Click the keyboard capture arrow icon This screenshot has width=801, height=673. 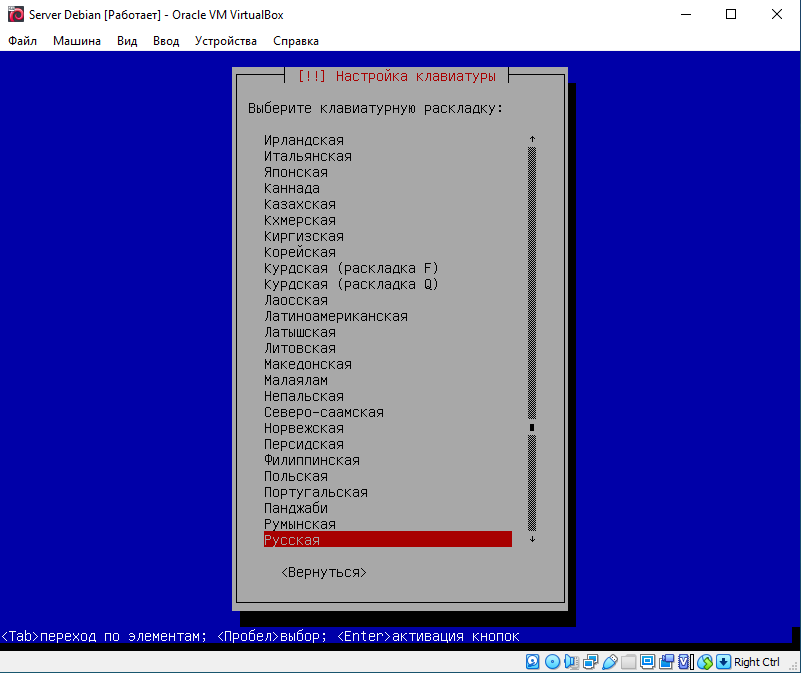(723, 662)
